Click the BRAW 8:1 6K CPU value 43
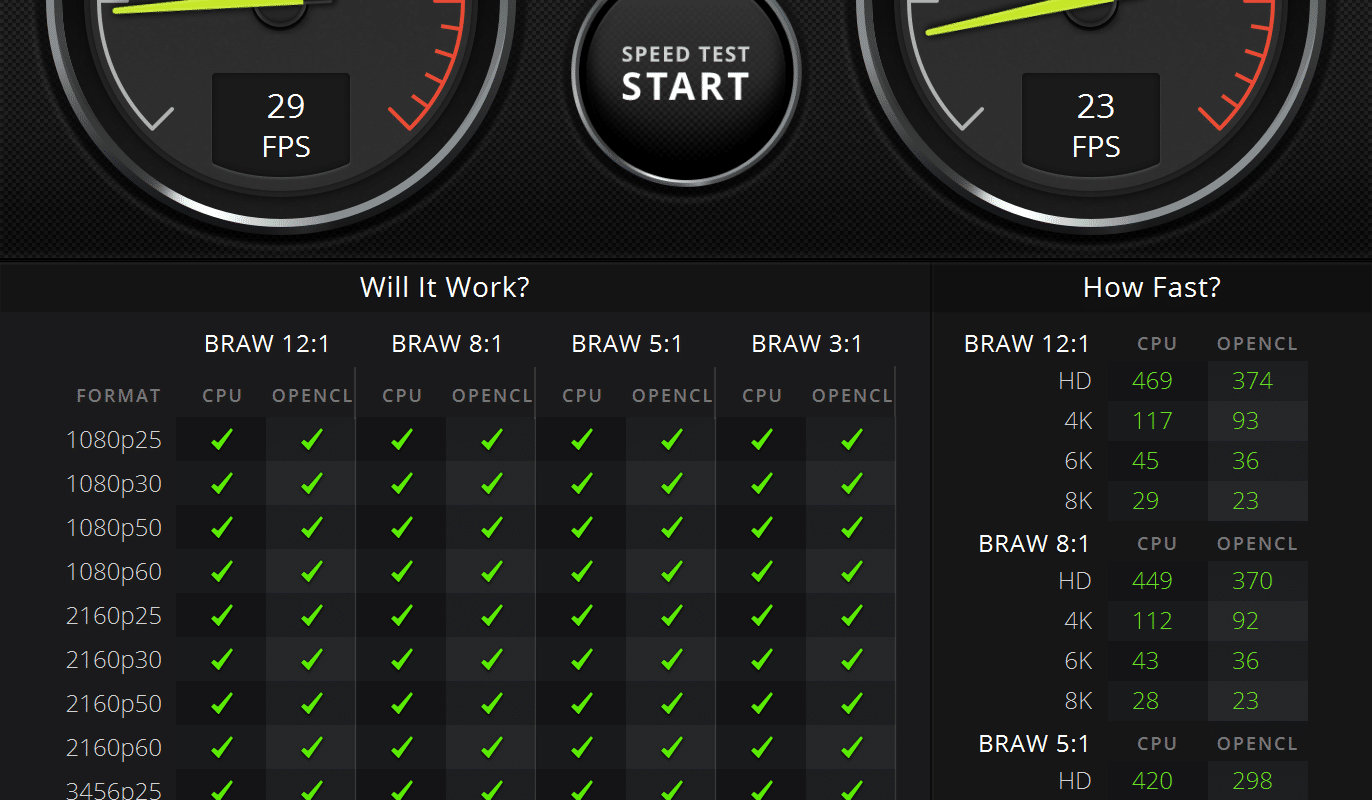Image resolution: width=1372 pixels, height=800 pixels. point(1146,661)
